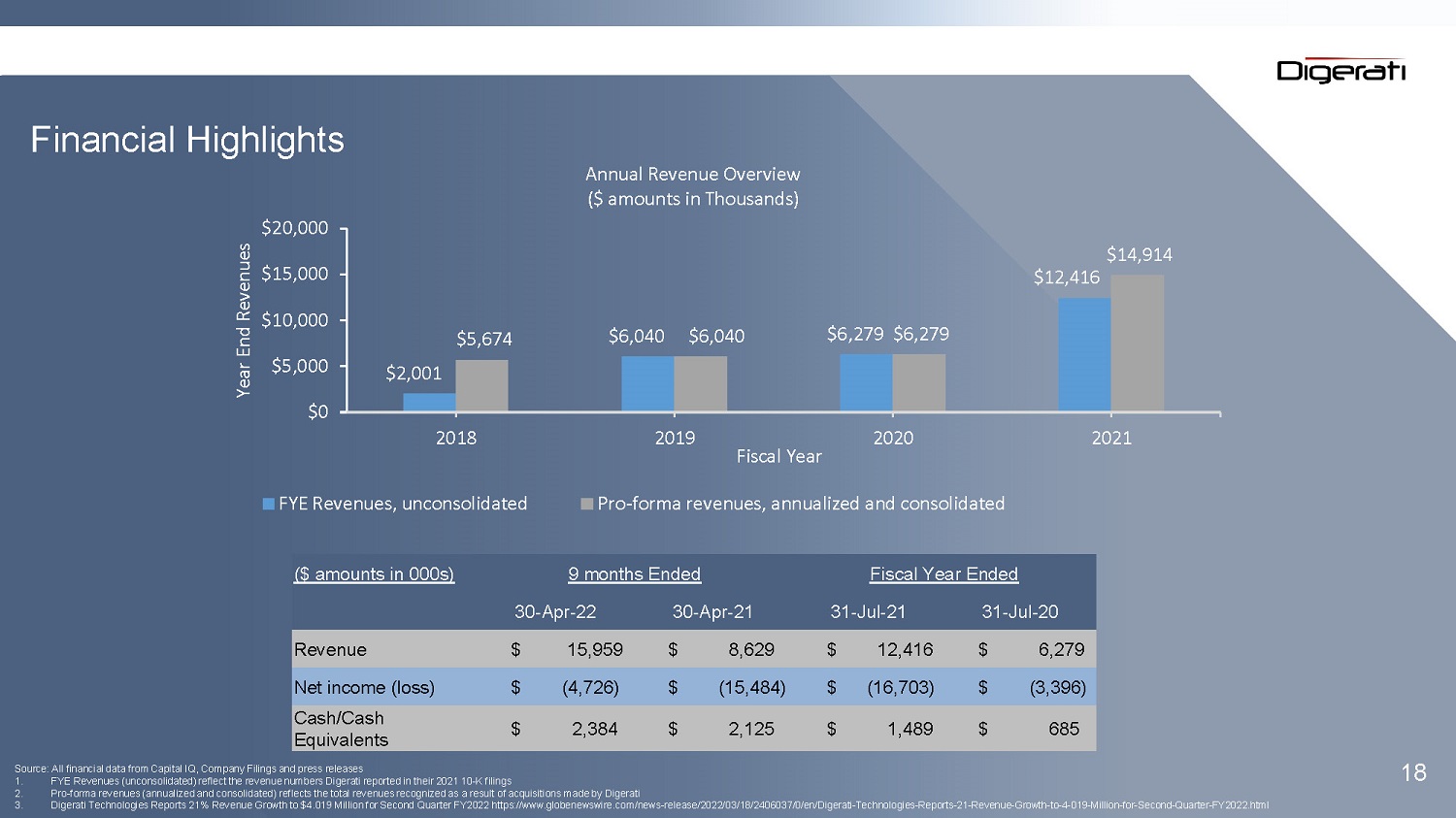Select the Net income (loss) row label

pyautogui.click(x=364, y=688)
